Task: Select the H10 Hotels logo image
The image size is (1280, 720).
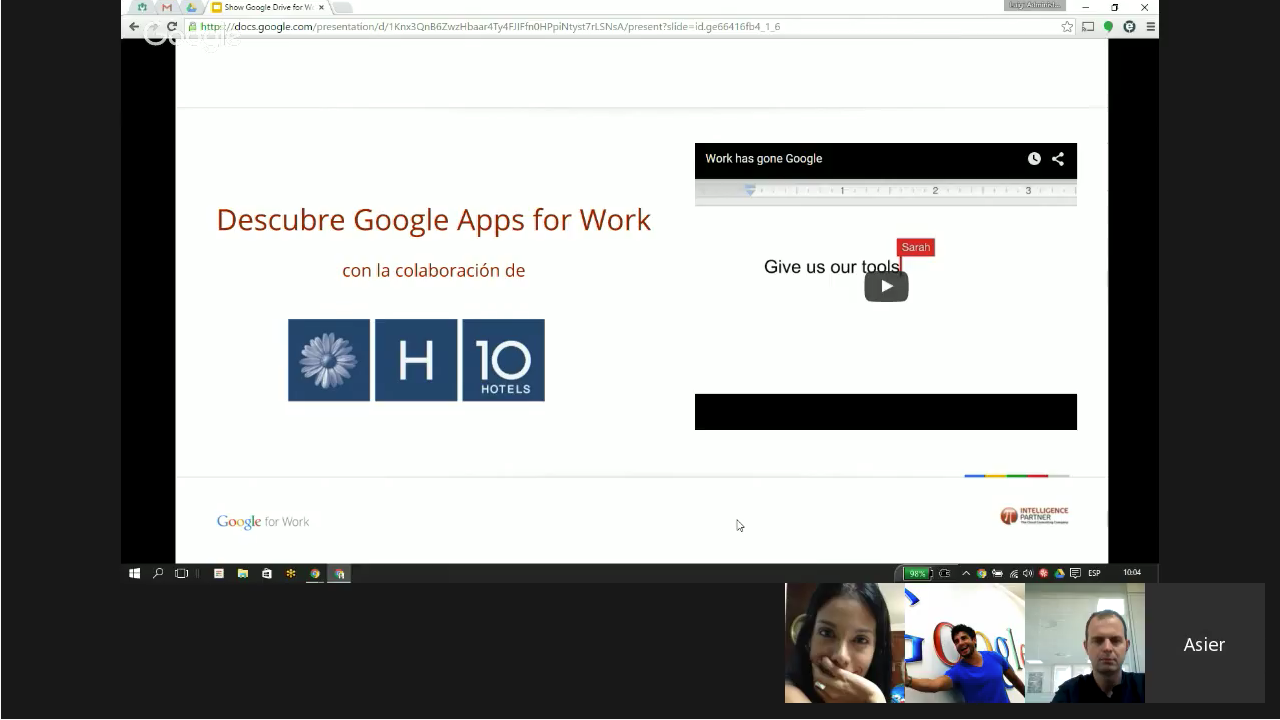Action: tap(416, 360)
